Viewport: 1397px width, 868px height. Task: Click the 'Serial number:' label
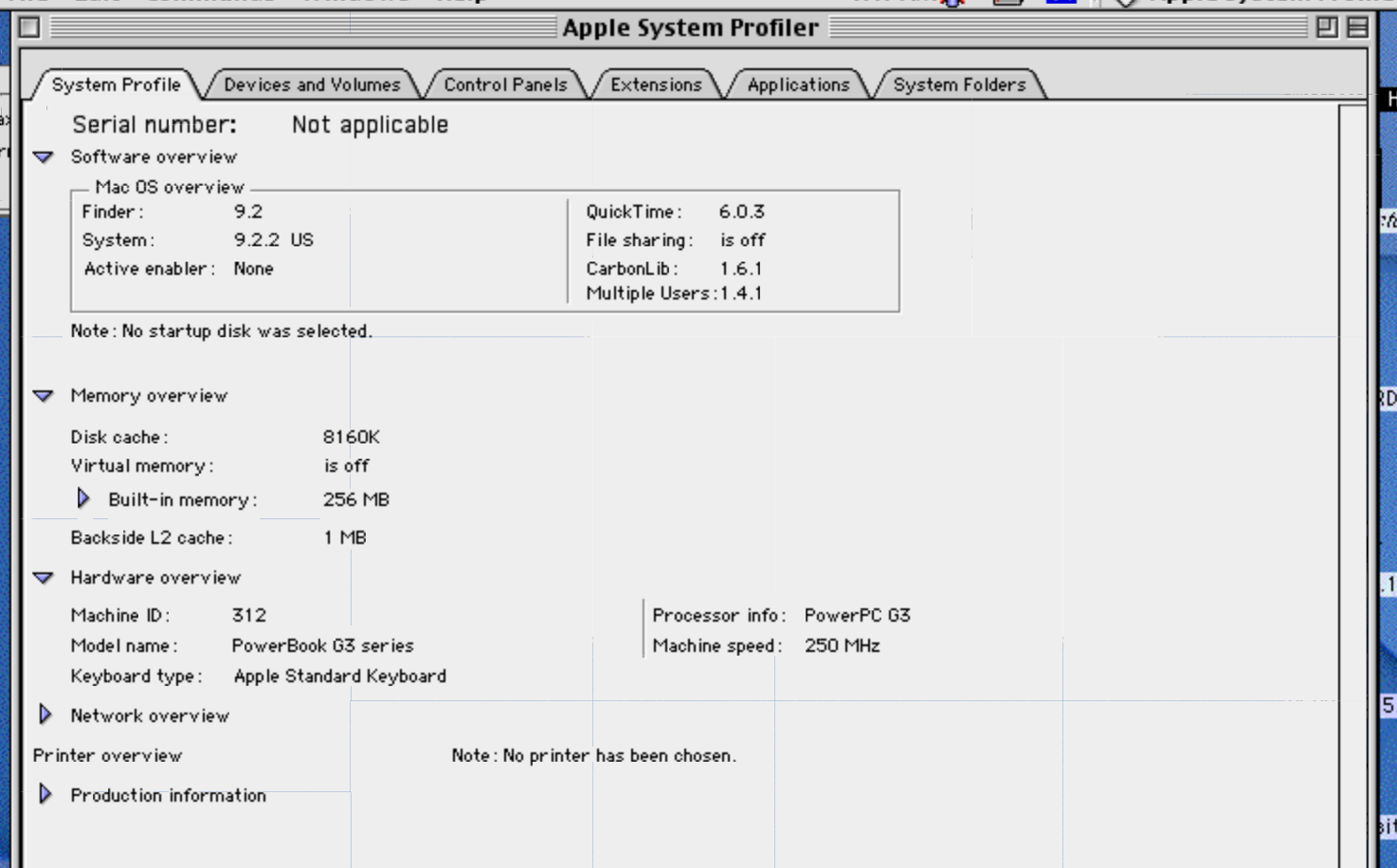pos(154,125)
